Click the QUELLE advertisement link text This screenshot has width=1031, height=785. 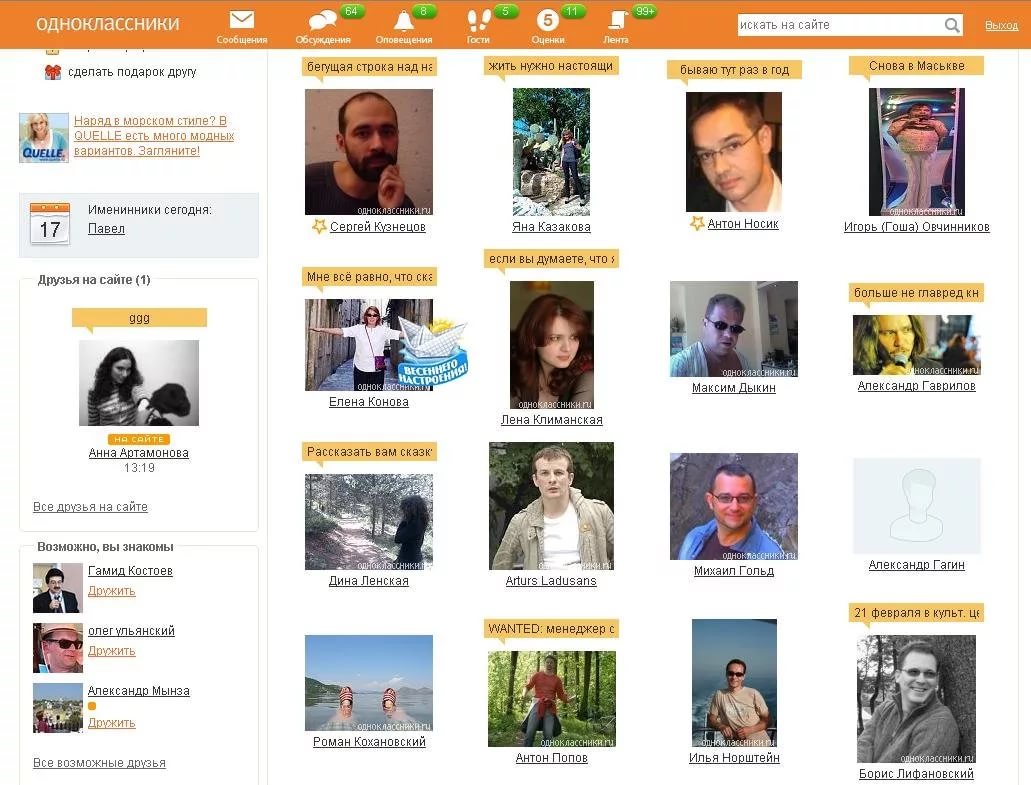[x=153, y=136]
